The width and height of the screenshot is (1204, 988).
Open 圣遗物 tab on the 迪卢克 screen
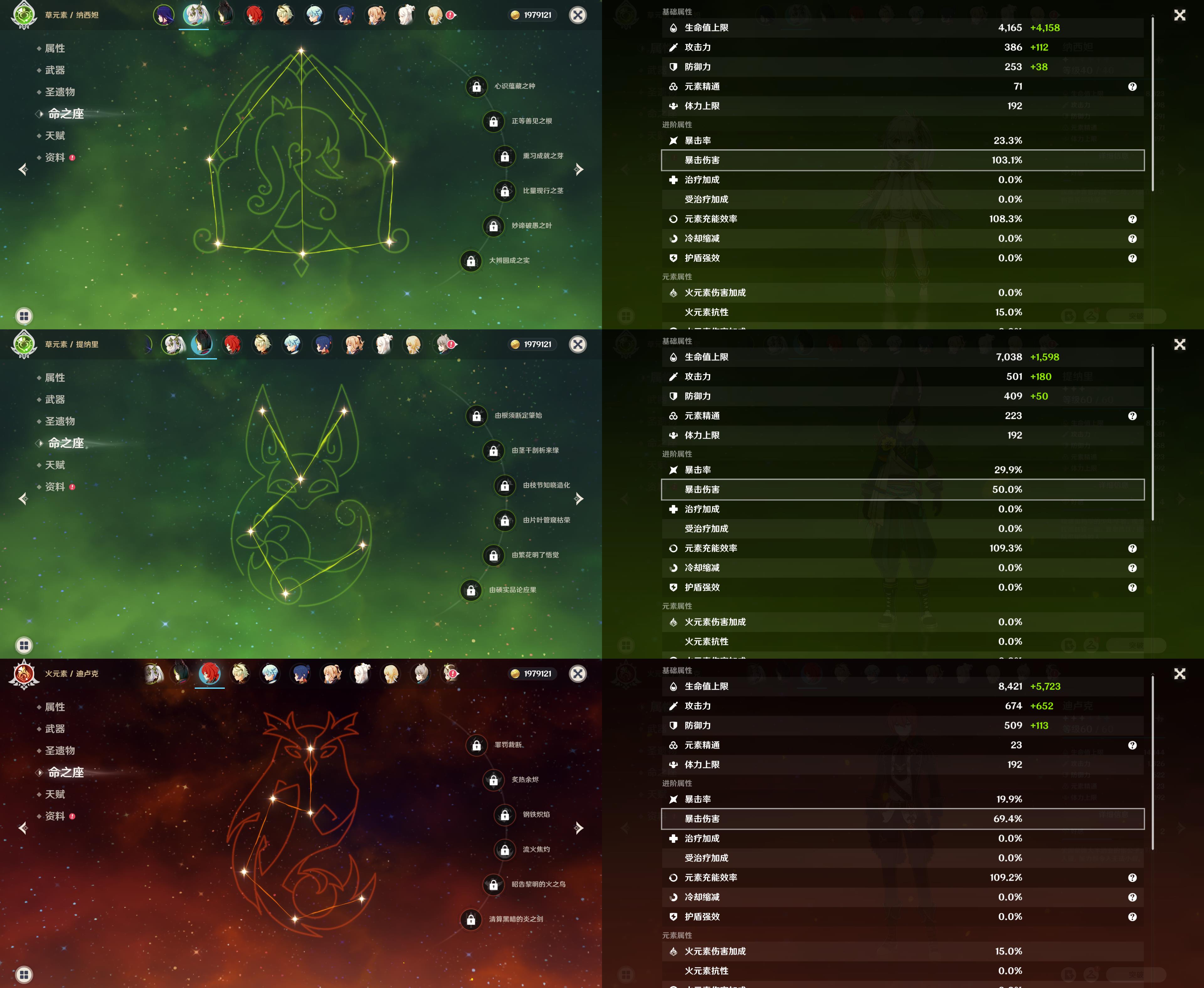tap(60, 750)
